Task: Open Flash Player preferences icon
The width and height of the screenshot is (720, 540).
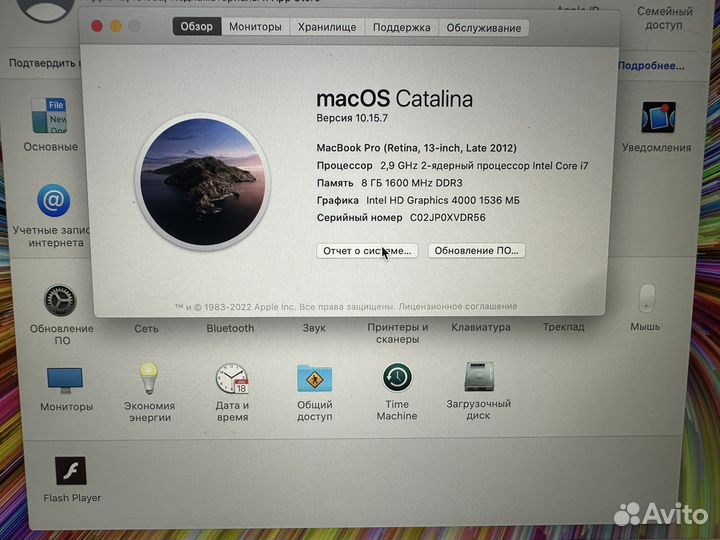Action: click(71, 471)
